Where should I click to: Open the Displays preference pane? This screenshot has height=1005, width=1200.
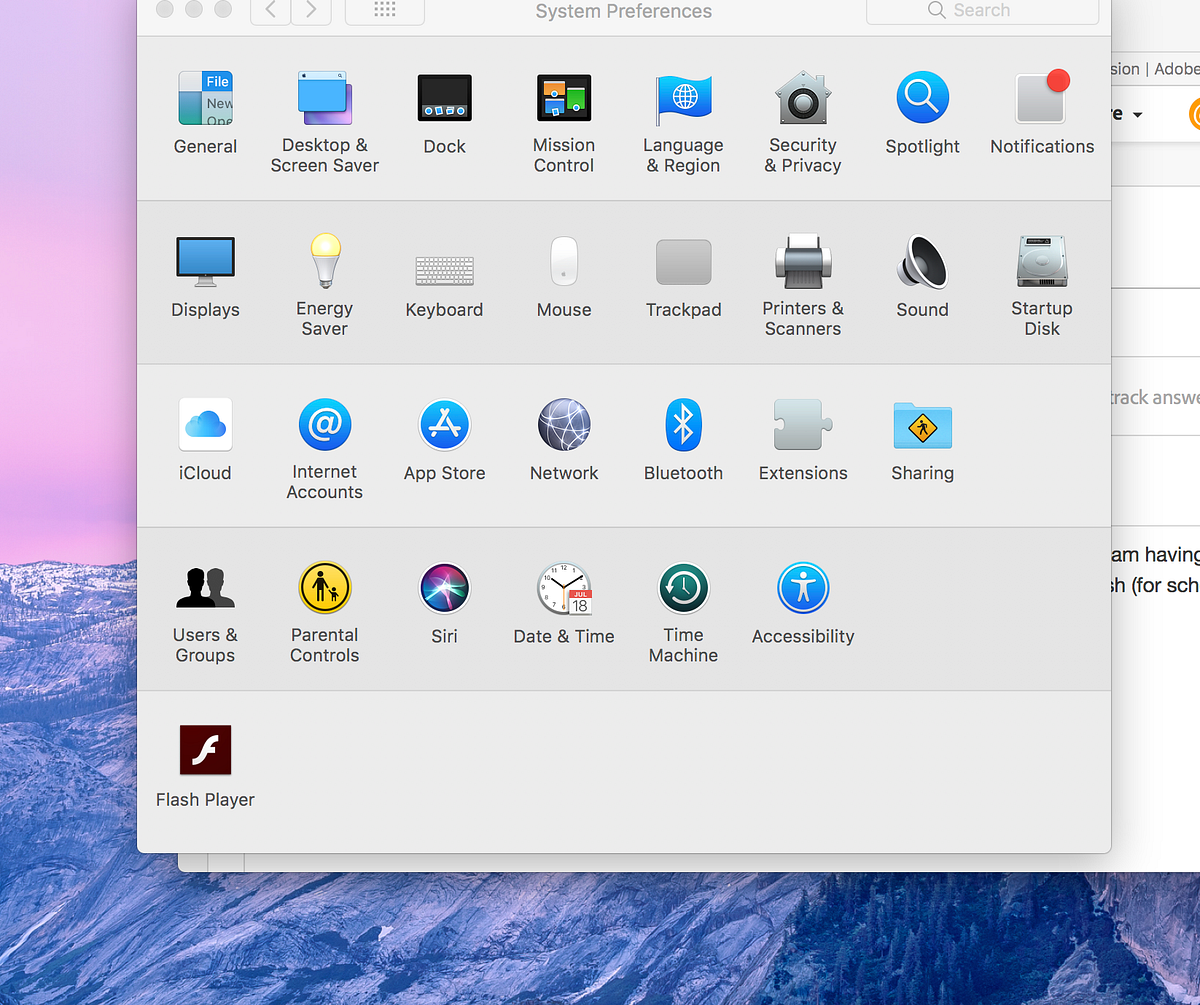point(205,261)
